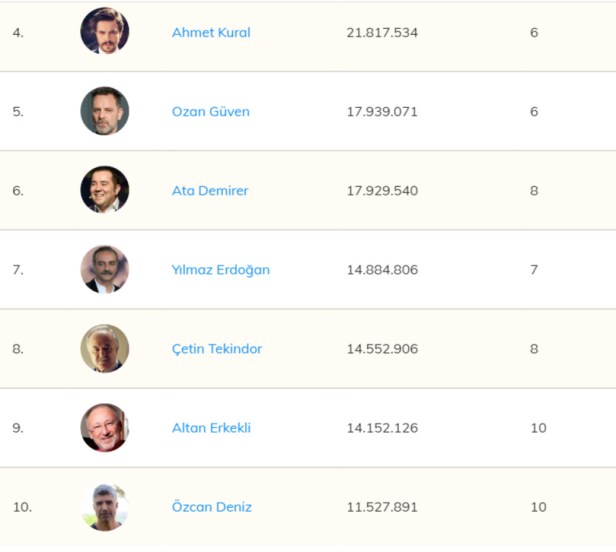This screenshot has width=616, height=552.
Task: Click the 14.884.806 number
Action: click(382, 269)
